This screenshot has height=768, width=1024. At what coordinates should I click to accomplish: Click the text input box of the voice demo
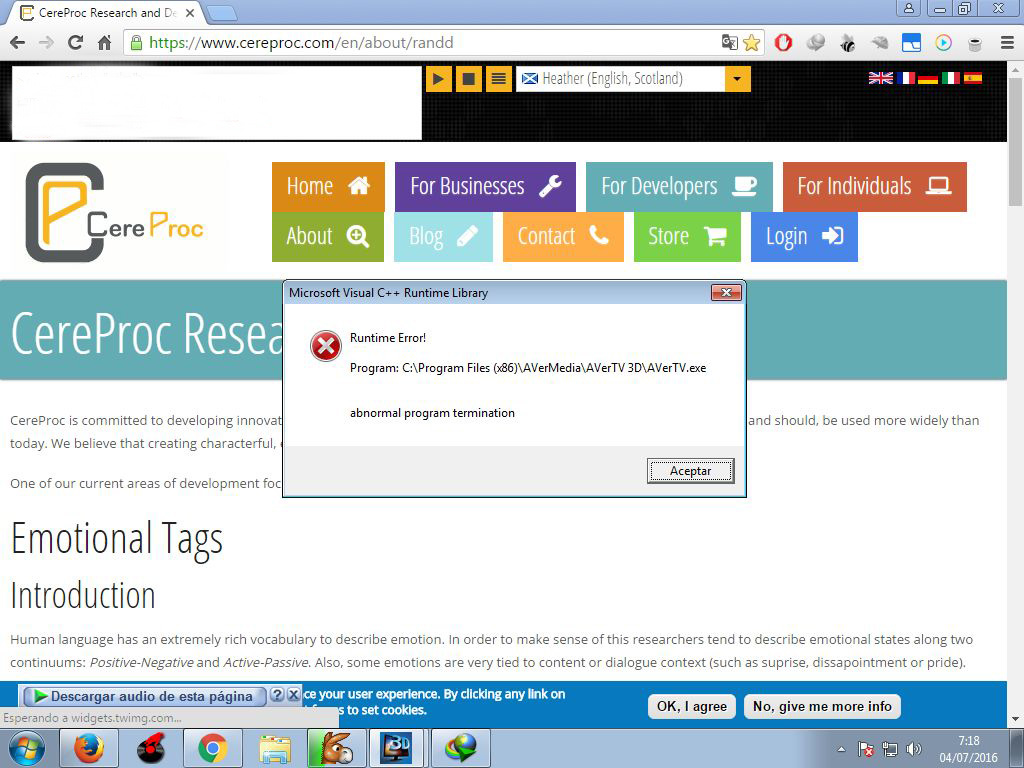click(x=217, y=103)
